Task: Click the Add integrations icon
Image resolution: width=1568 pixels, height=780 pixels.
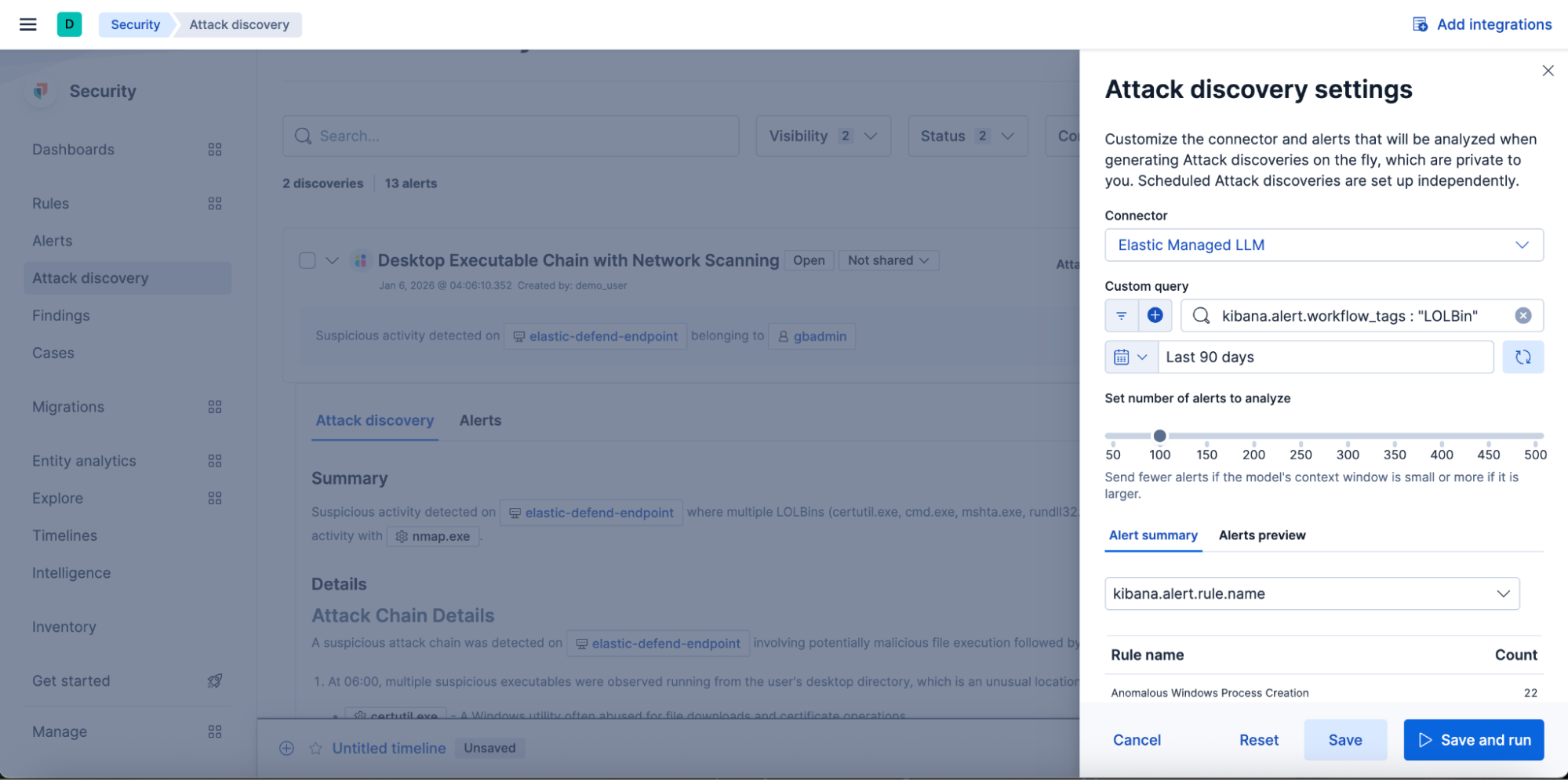Action: pyautogui.click(x=1420, y=24)
